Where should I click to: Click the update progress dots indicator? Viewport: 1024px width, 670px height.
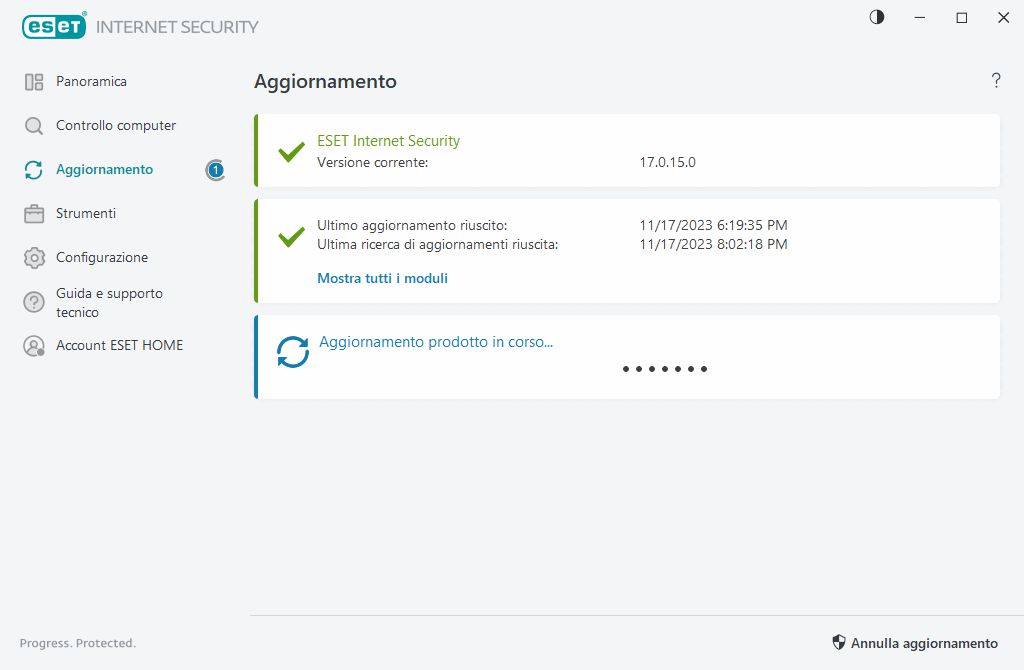[x=665, y=369]
